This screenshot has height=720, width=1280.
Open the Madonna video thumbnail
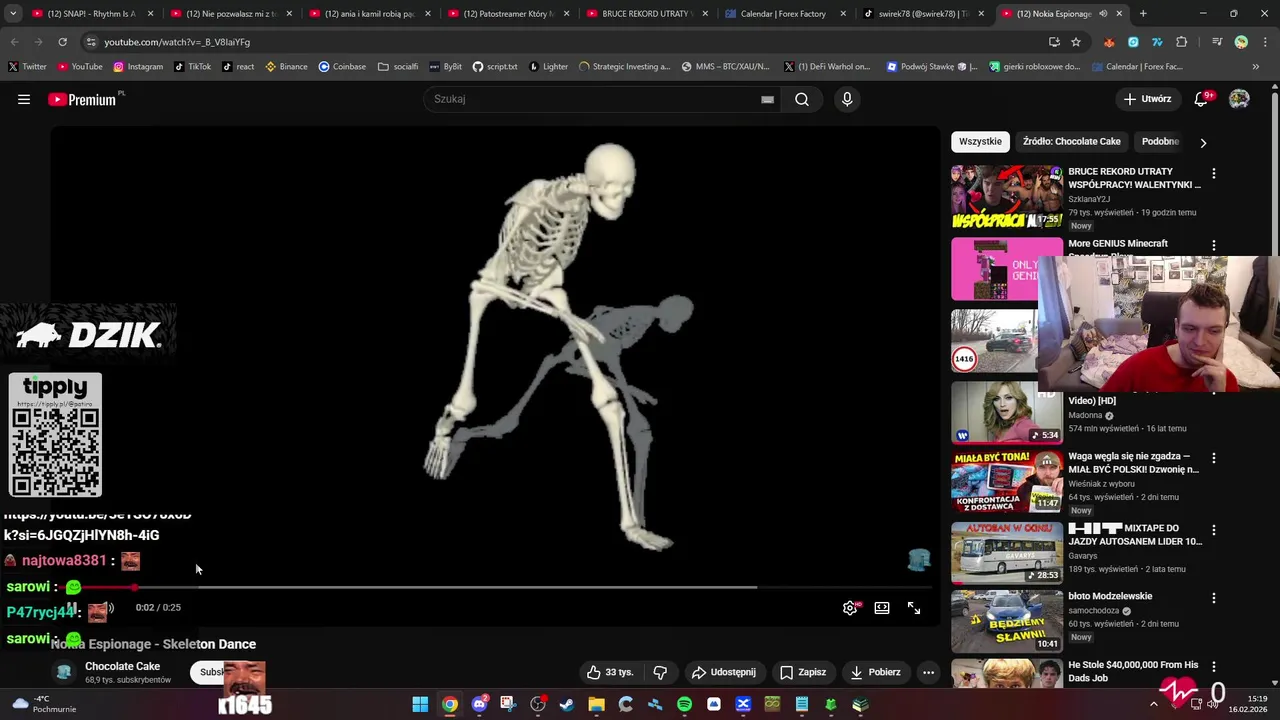click(x=1006, y=412)
